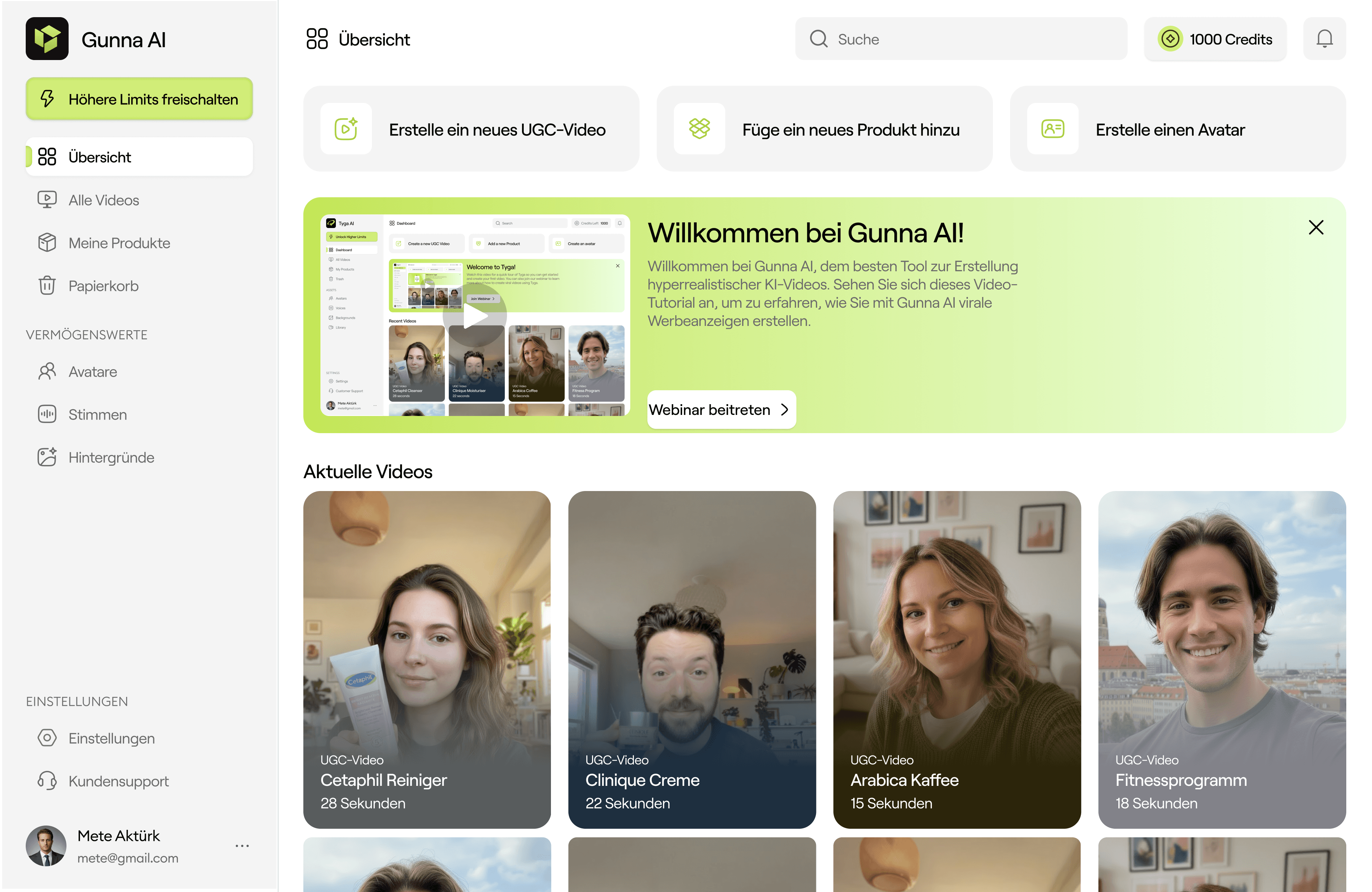Click Höhere Limits freischalten button

click(x=139, y=99)
